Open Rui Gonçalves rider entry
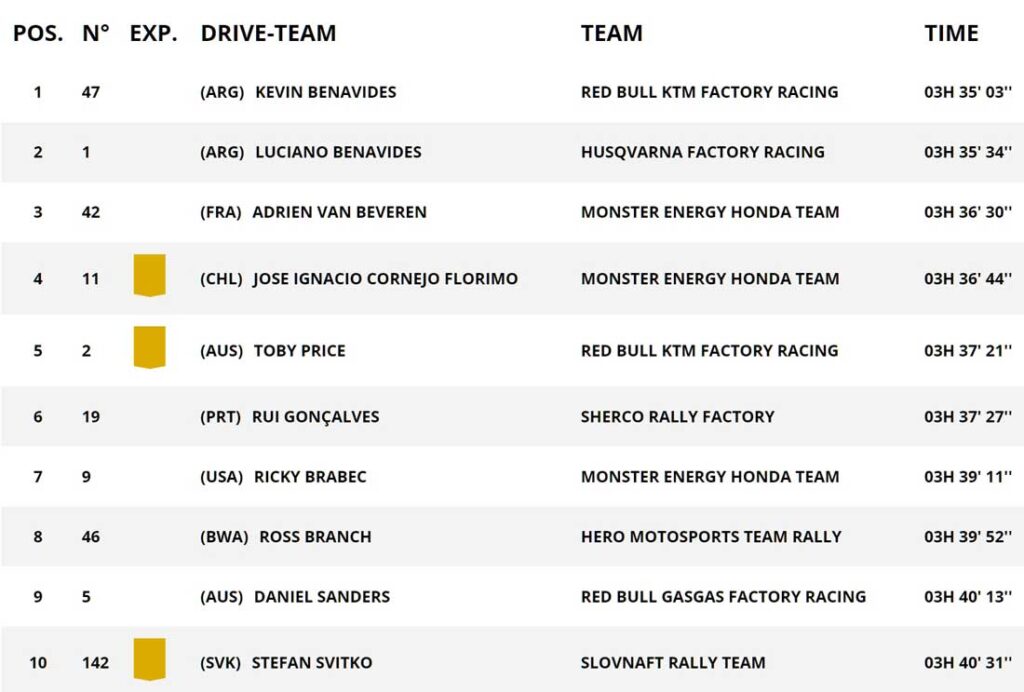This screenshot has width=1024, height=692. pyautogui.click(x=315, y=417)
